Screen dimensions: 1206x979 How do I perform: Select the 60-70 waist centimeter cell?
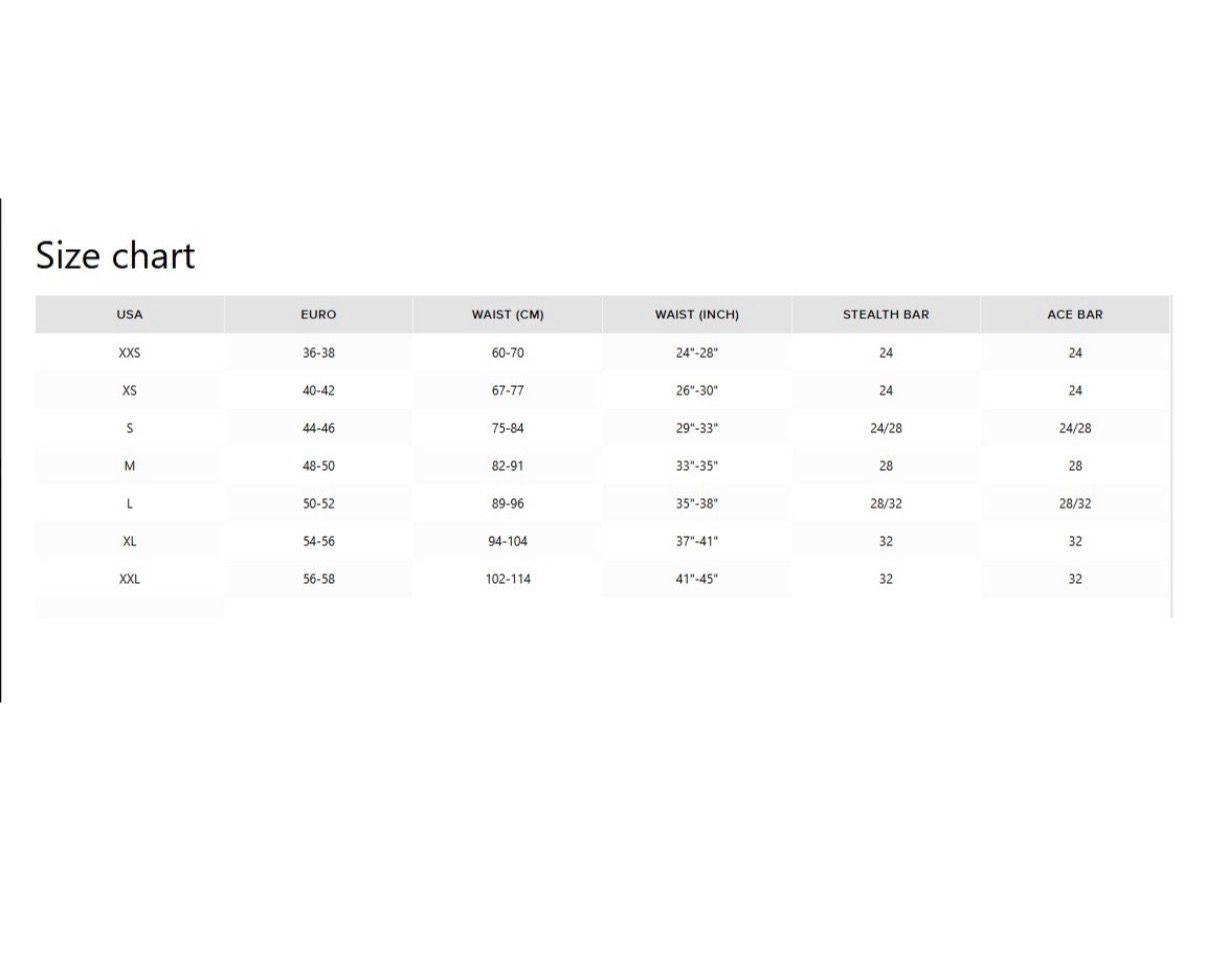click(507, 353)
